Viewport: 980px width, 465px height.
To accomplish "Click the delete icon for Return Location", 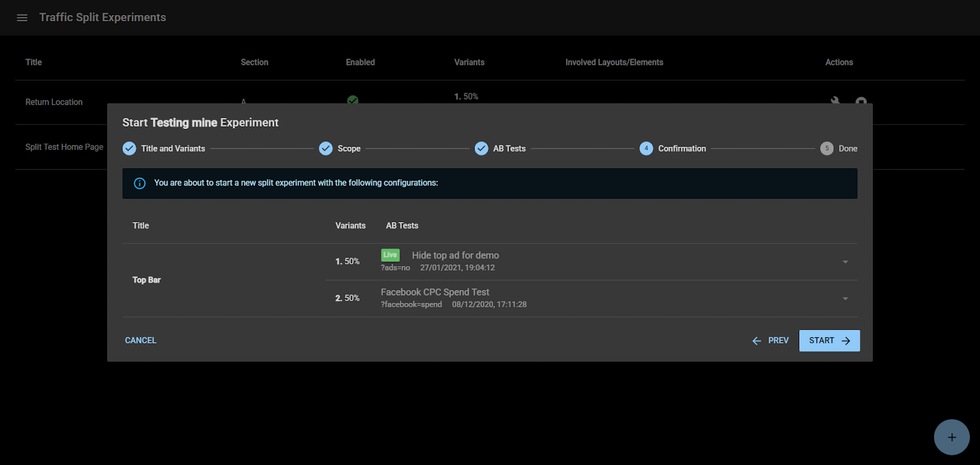I will point(860,100).
